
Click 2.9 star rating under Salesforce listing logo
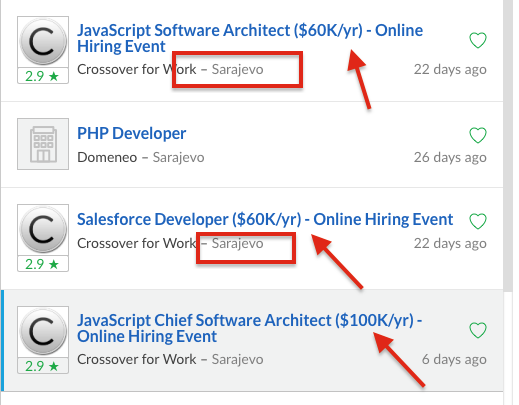[x=43, y=264]
